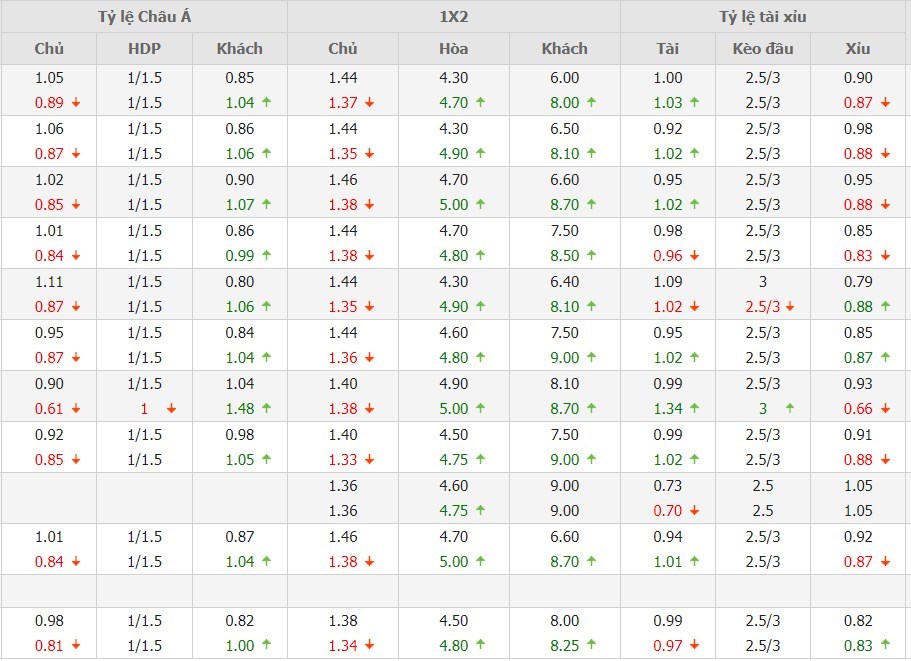Select the Tỷ lệ Châu Á header
The height and width of the screenshot is (661, 911).
coord(143,17)
